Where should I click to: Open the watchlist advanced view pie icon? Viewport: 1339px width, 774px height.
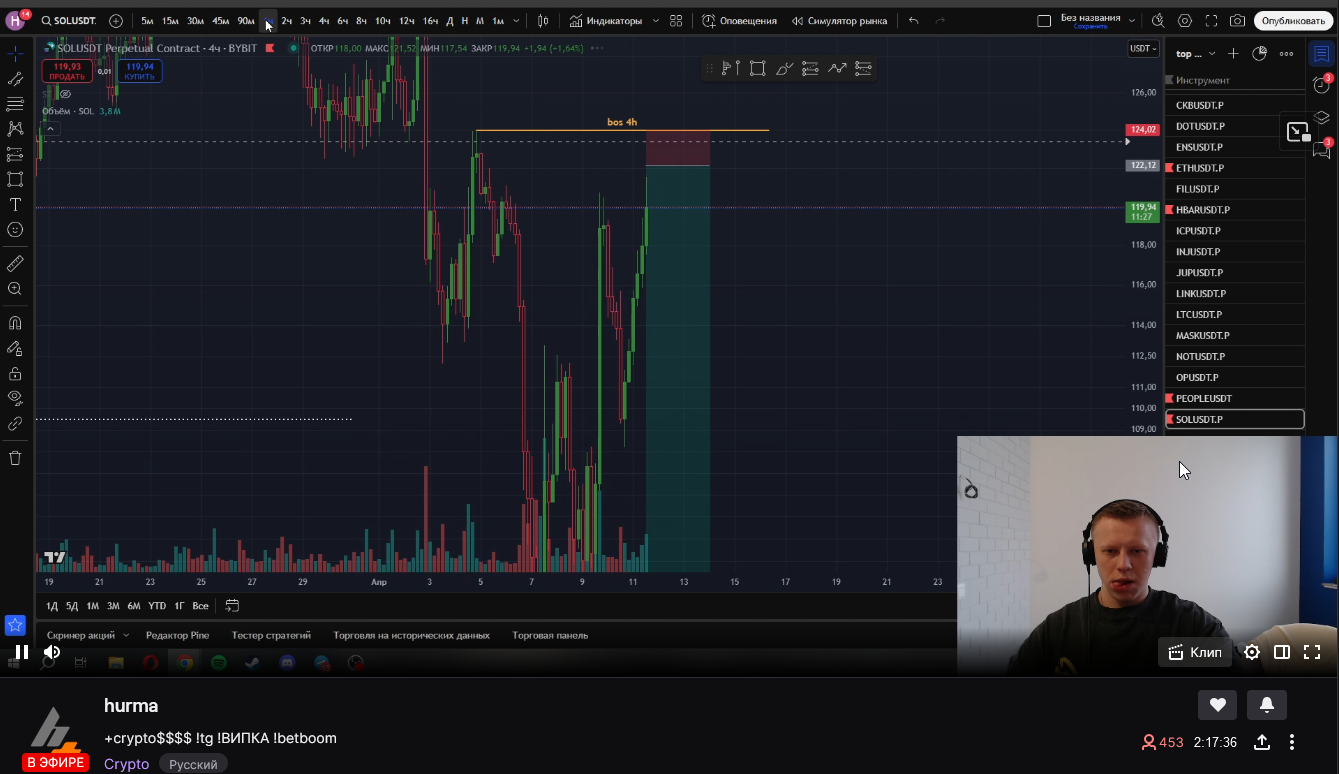[x=1259, y=54]
